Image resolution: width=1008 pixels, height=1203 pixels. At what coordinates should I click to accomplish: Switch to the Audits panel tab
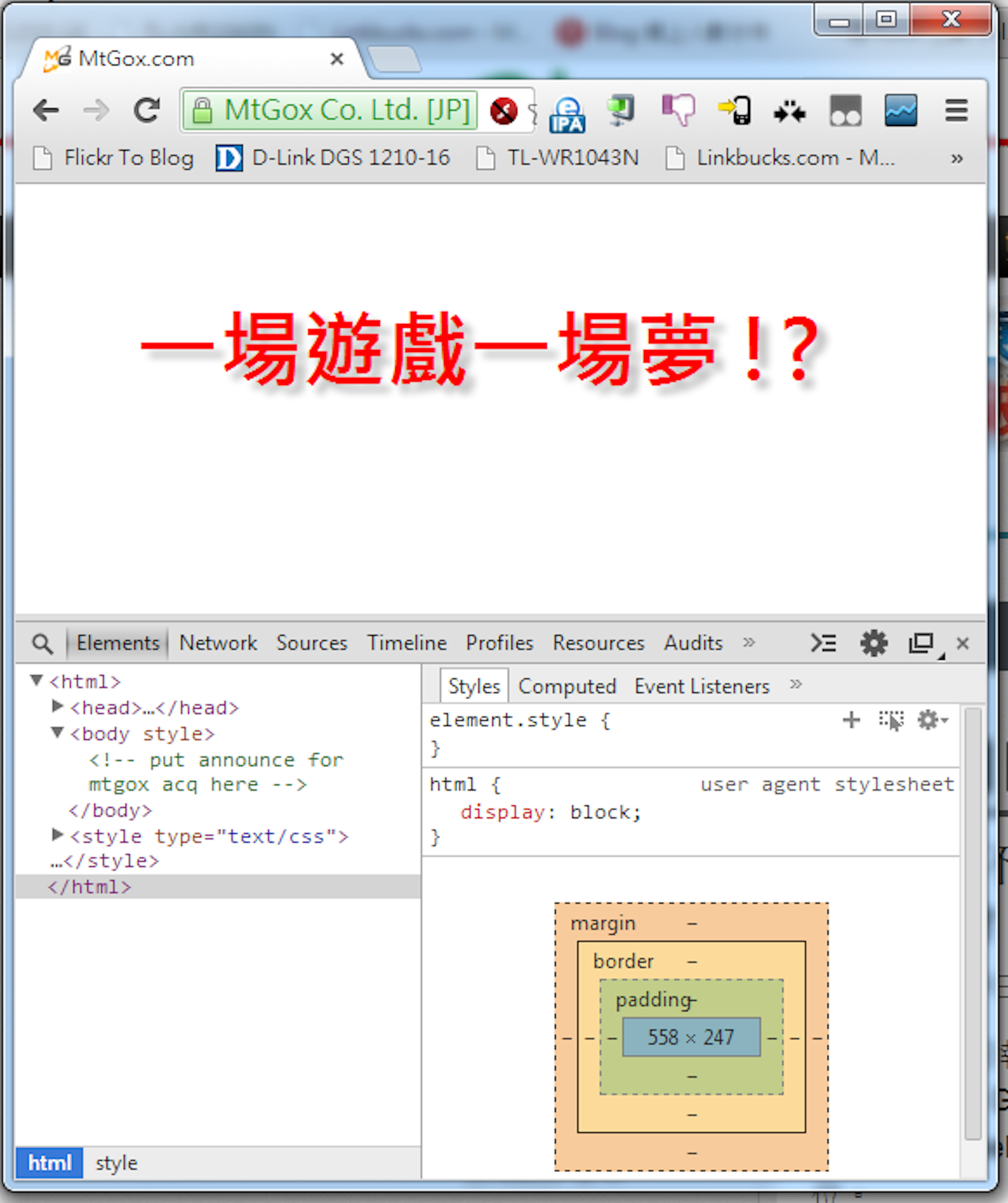pyautogui.click(x=693, y=643)
